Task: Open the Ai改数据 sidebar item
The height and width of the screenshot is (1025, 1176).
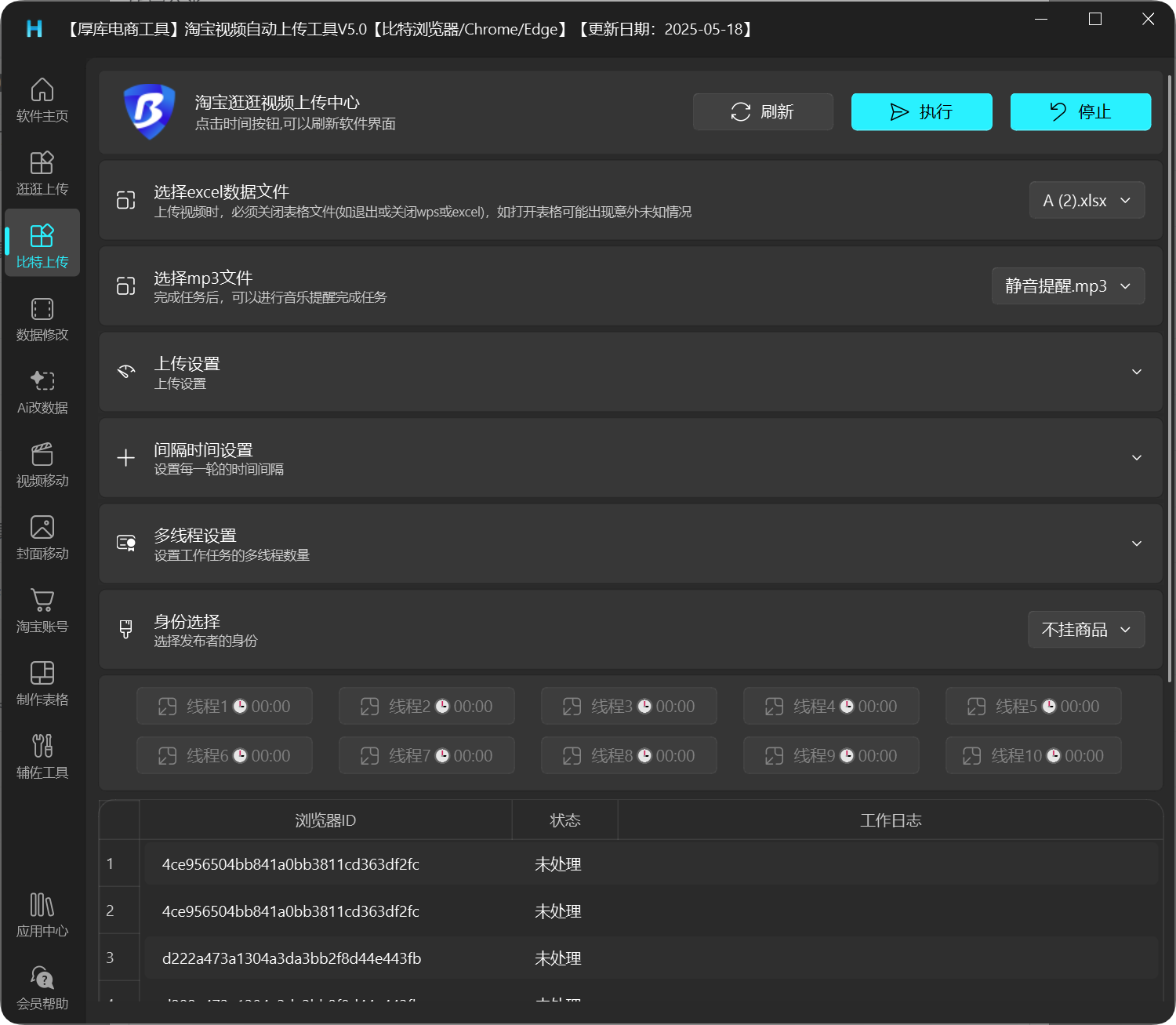Action: (x=42, y=392)
